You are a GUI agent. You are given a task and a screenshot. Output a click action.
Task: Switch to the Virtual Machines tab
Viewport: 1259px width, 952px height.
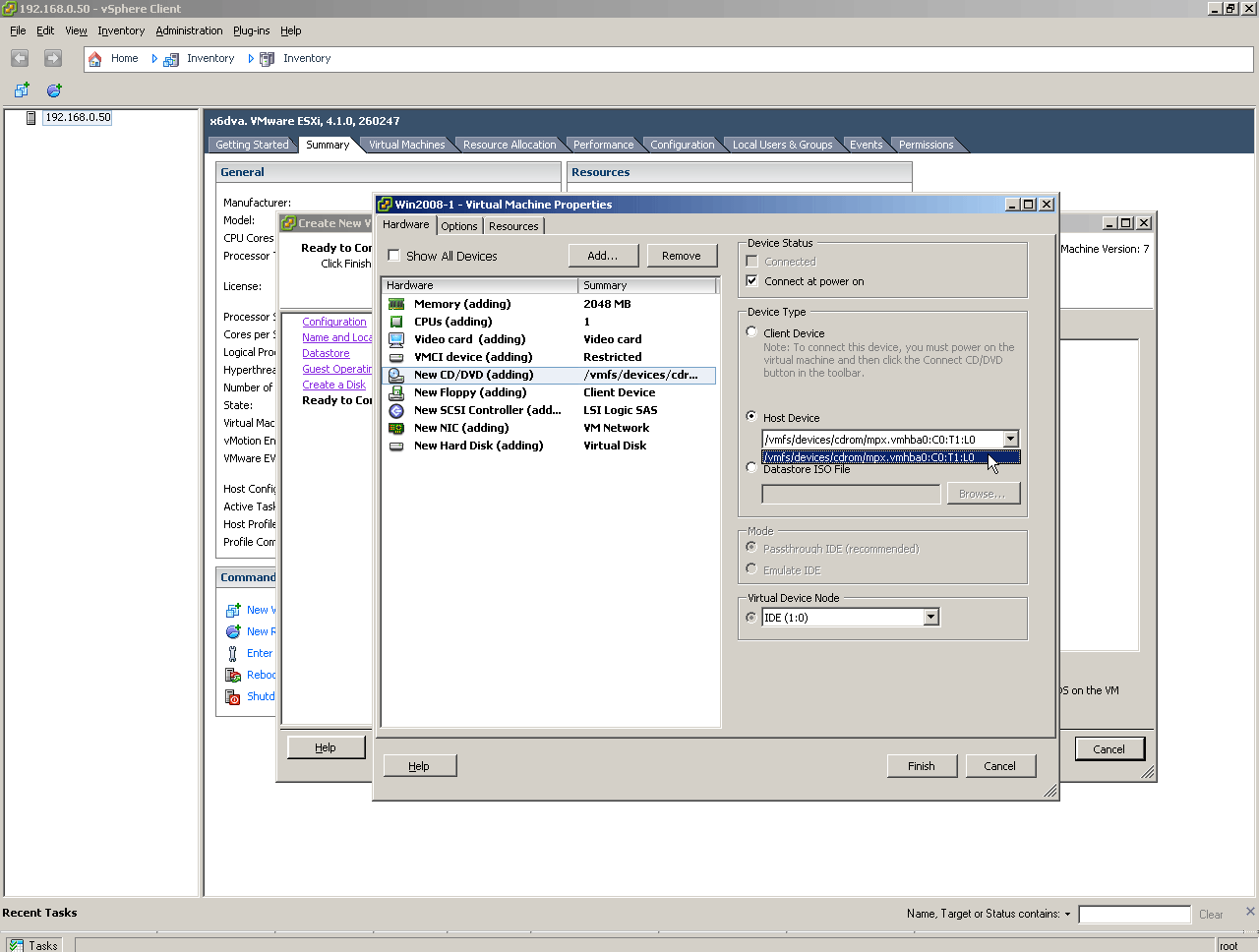coord(406,145)
